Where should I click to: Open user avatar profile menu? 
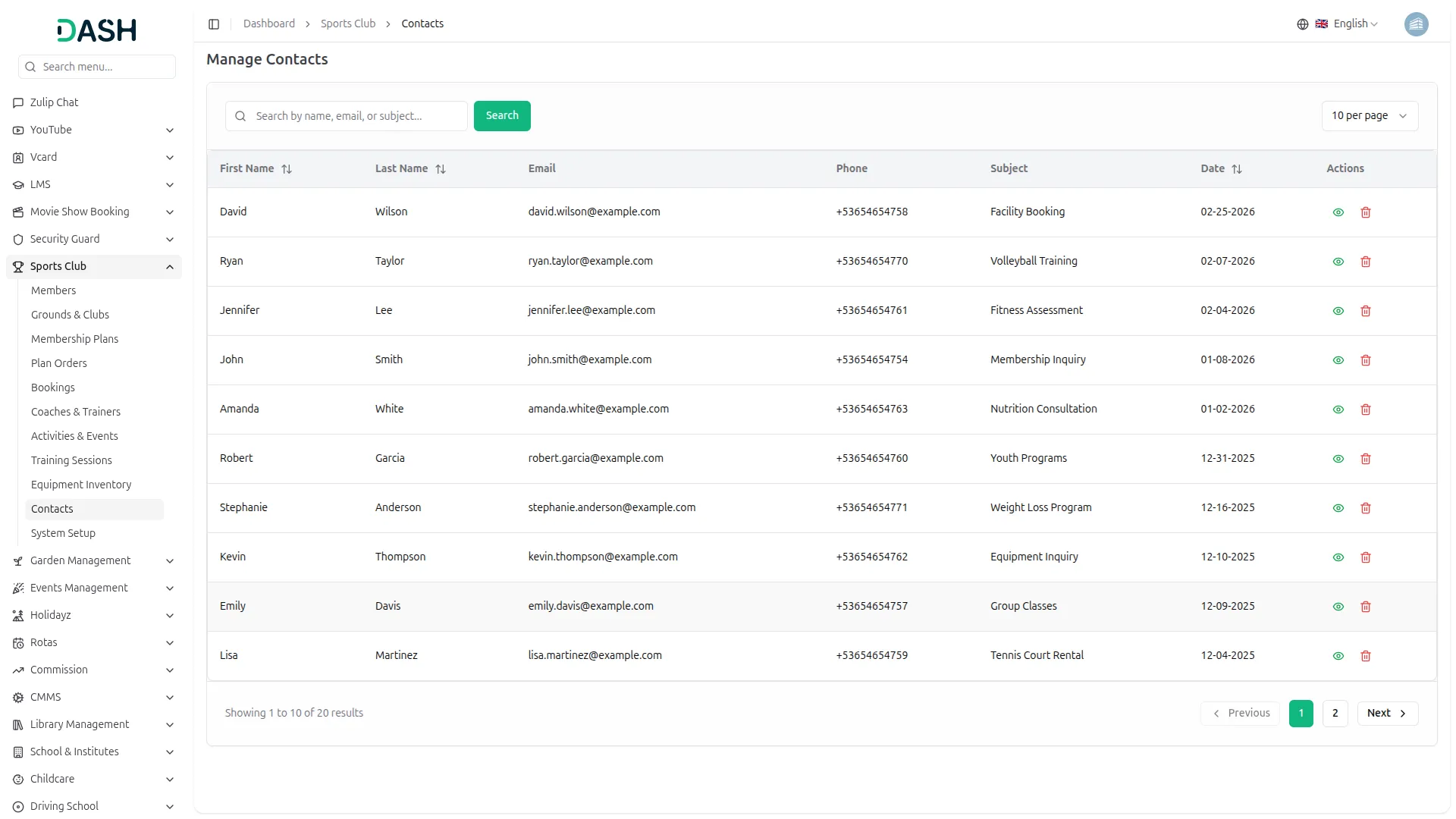[1416, 24]
